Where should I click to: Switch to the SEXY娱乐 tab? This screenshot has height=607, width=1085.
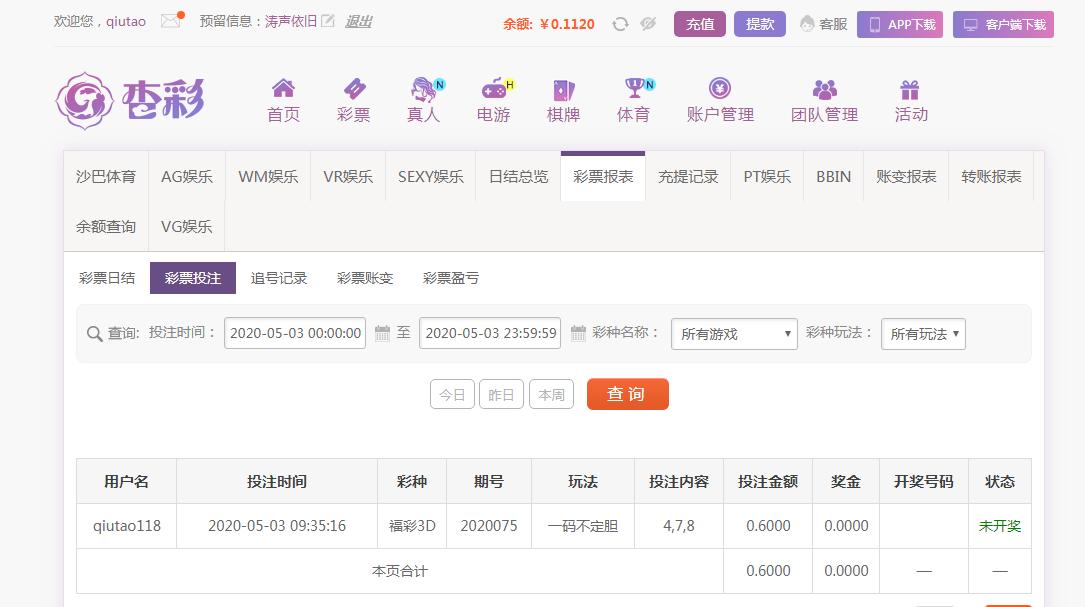(x=430, y=176)
